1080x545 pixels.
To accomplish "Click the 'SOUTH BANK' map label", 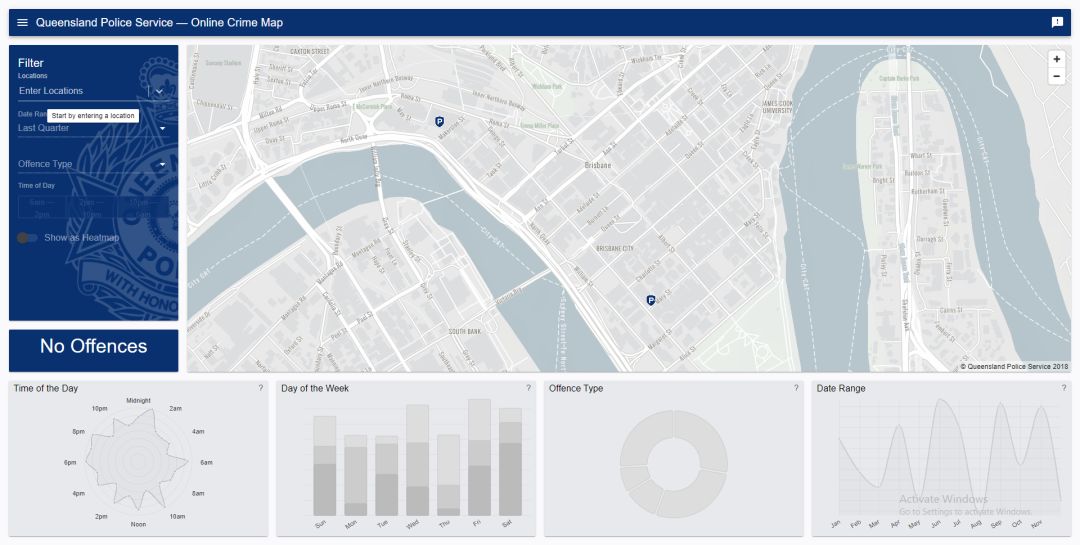I will tap(465, 331).
